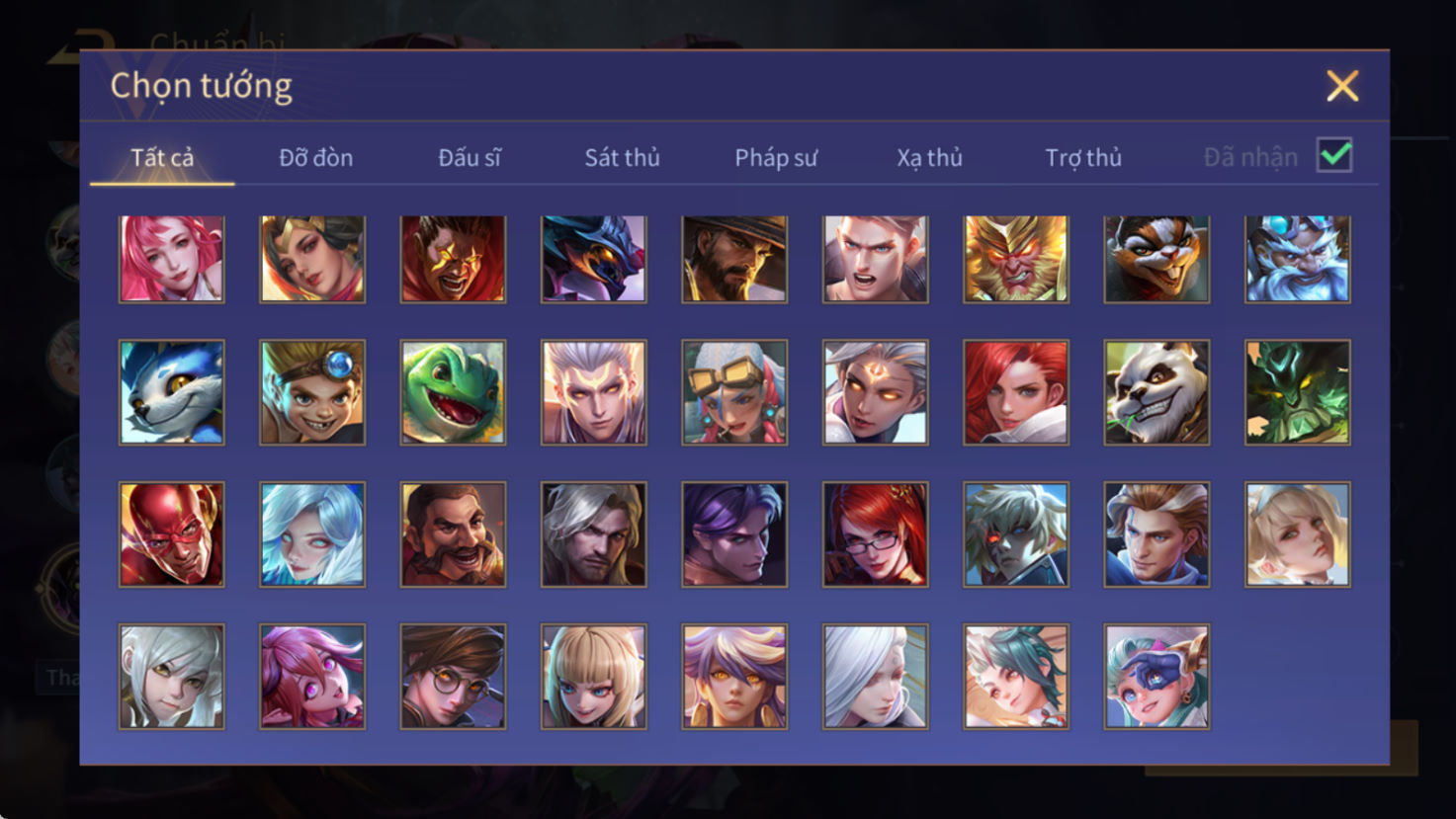The width and height of the screenshot is (1456, 819).
Task: Show the Pháp sư hero tab
Action: coord(776,158)
